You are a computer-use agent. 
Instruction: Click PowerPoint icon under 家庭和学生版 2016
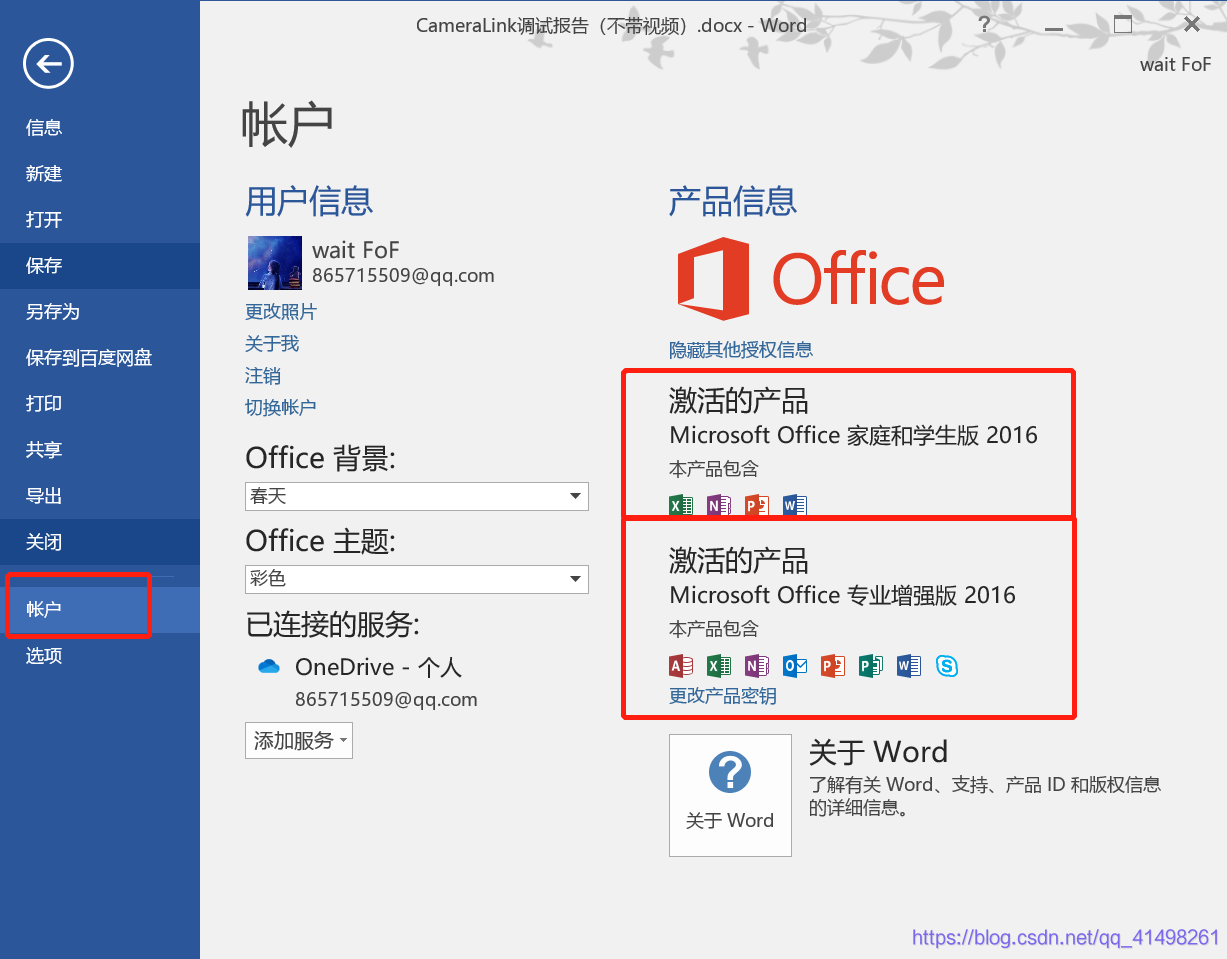pyautogui.click(x=756, y=505)
